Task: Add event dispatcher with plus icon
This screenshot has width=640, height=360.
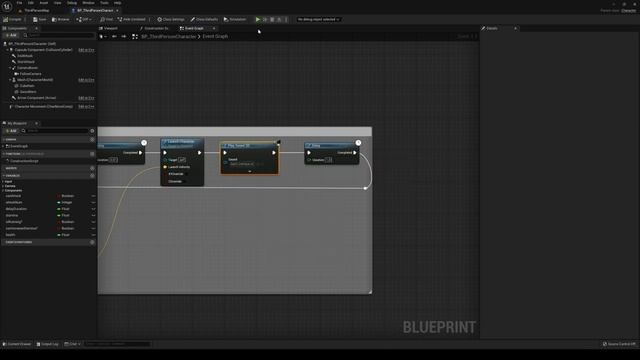Action: point(92,242)
